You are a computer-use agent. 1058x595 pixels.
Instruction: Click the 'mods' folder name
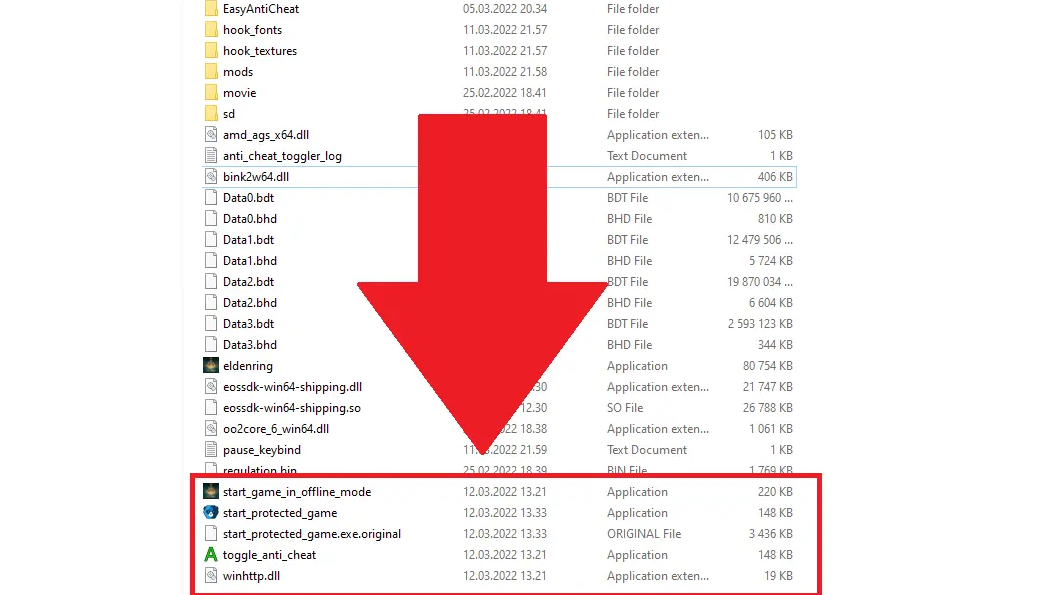pos(238,72)
